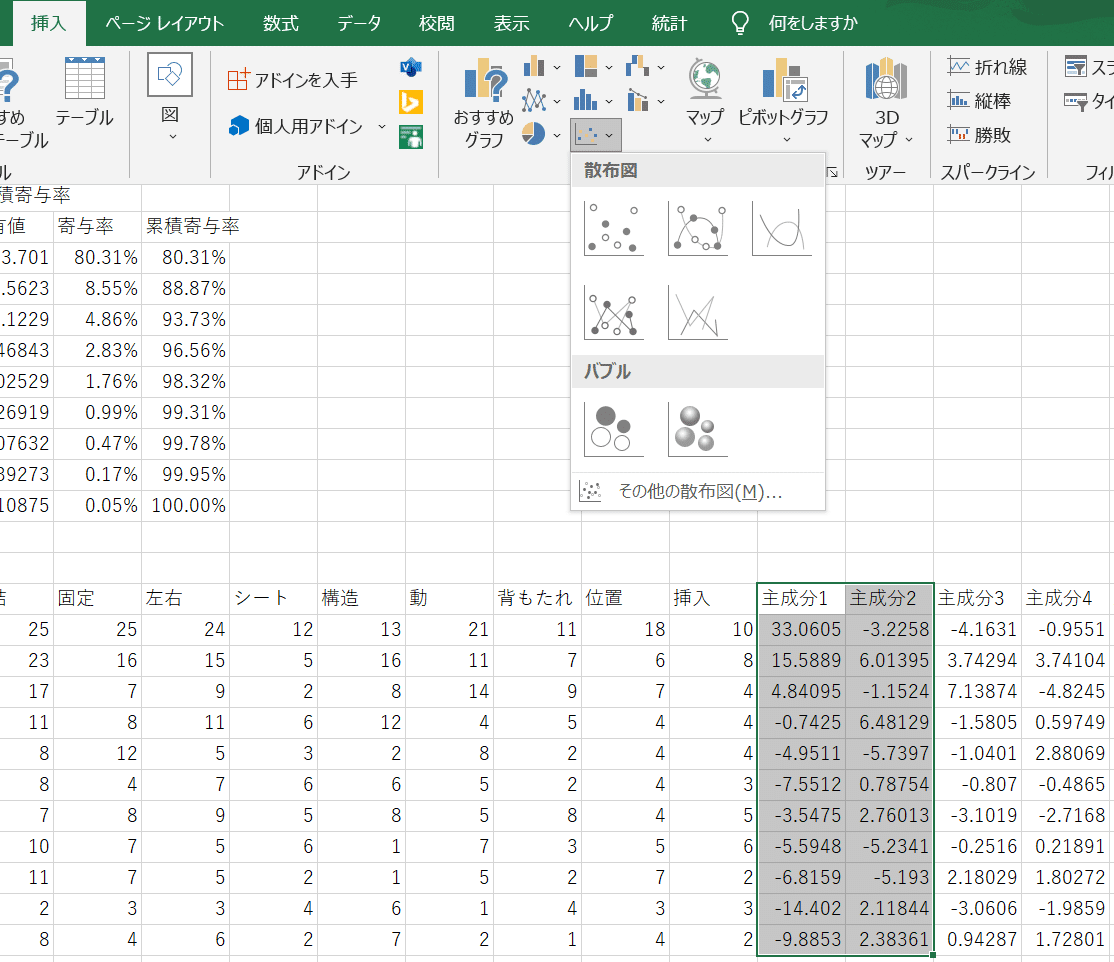Select the basic scatter chart icon

[614, 229]
